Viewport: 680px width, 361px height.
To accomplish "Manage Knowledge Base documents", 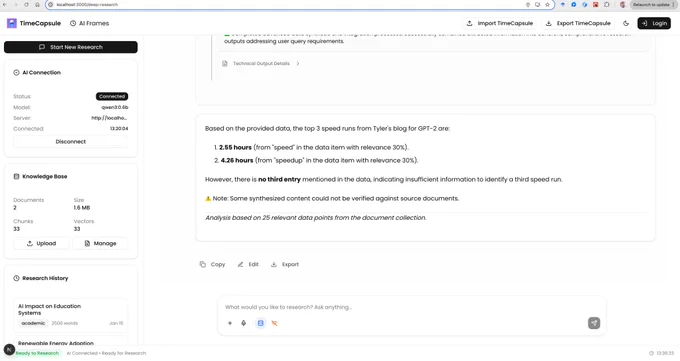I will click(x=100, y=243).
